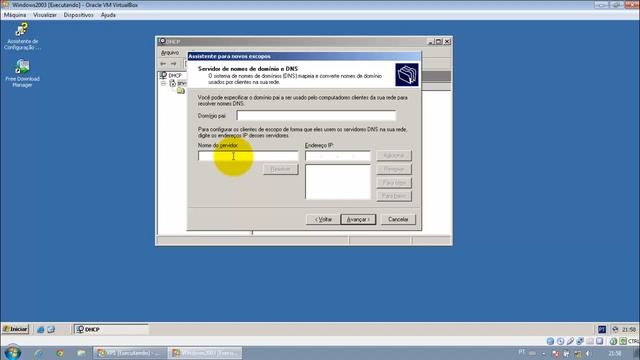640x360 pixels.
Task: Switch to Windows2003 VirtualBox taskbar item
Action: click(205, 353)
